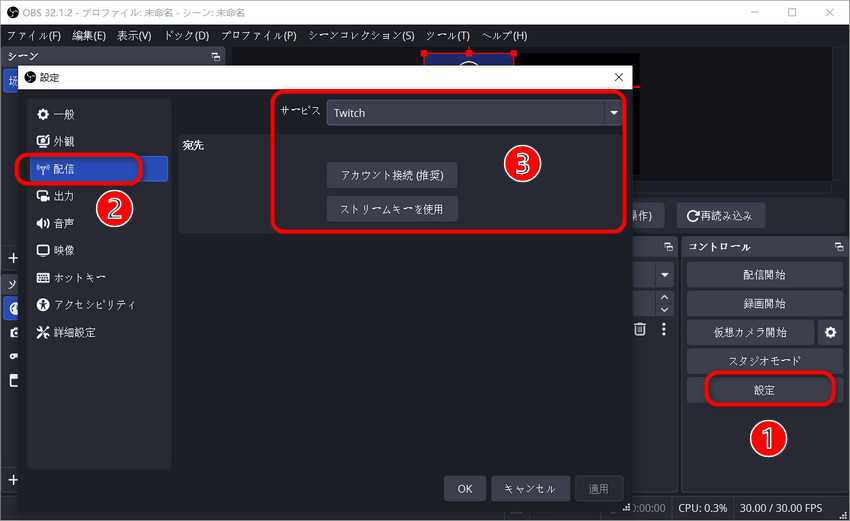Open the ツール(T) menu
850x521 pixels.
[x=447, y=36]
